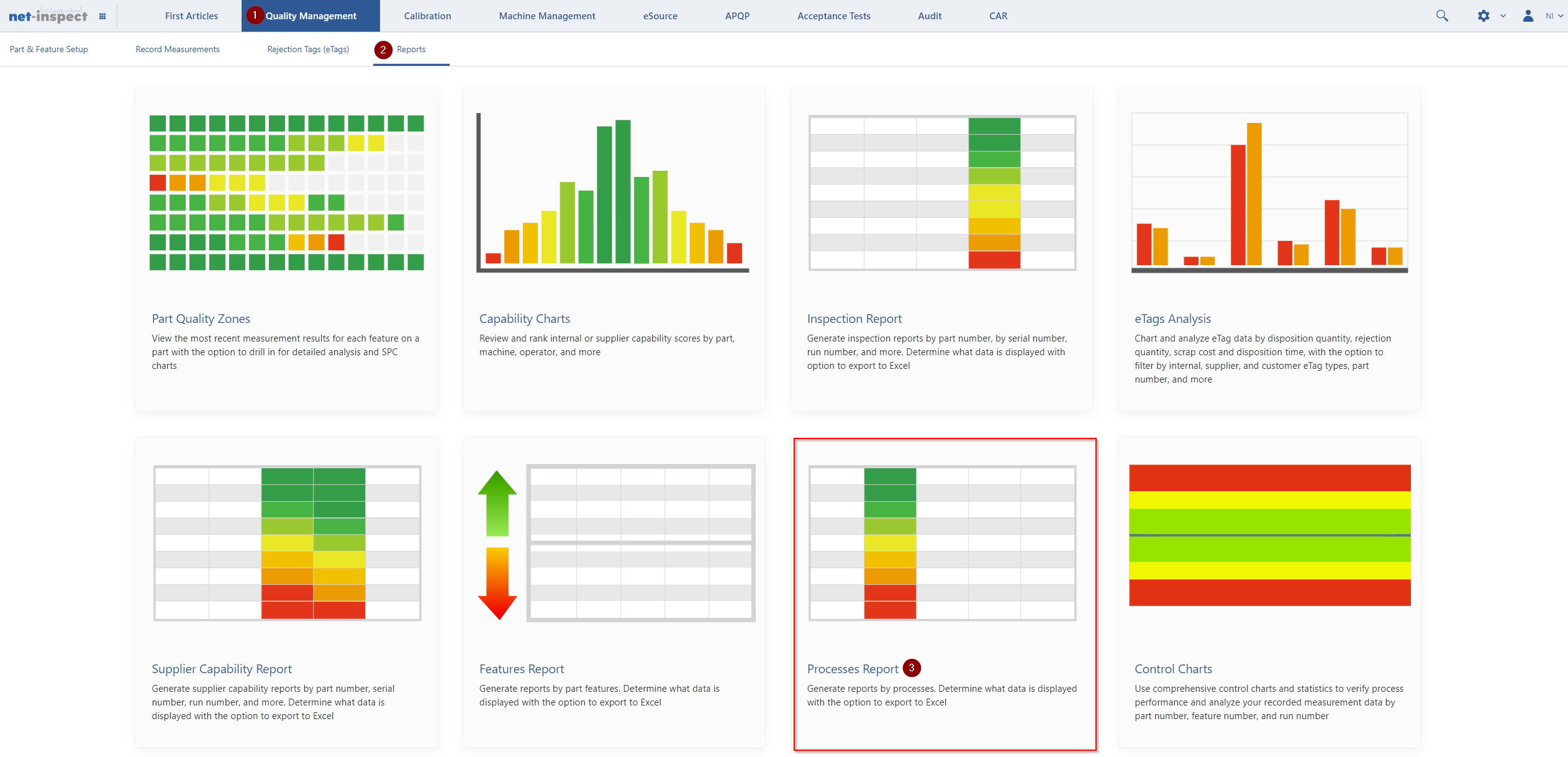Expand the settings gear dropdown arrow
This screenshot has height=757, width=1568.
click(x=1503, y=16)
